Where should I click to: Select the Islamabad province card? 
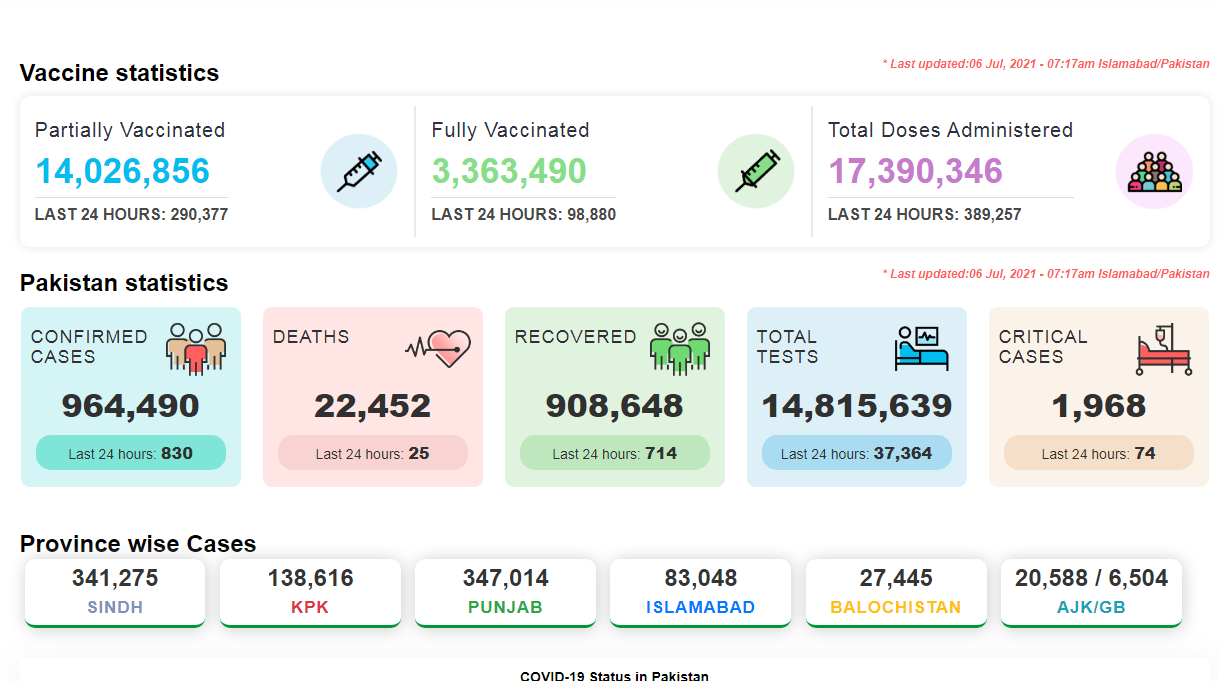point(700,592)
